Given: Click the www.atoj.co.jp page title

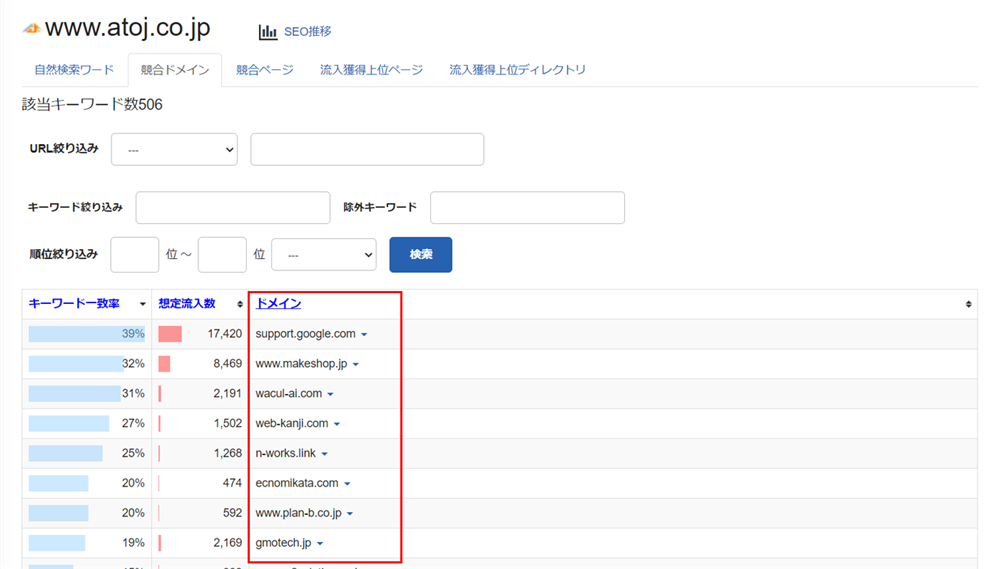Looking at the screenshot, I should [128, 28].
